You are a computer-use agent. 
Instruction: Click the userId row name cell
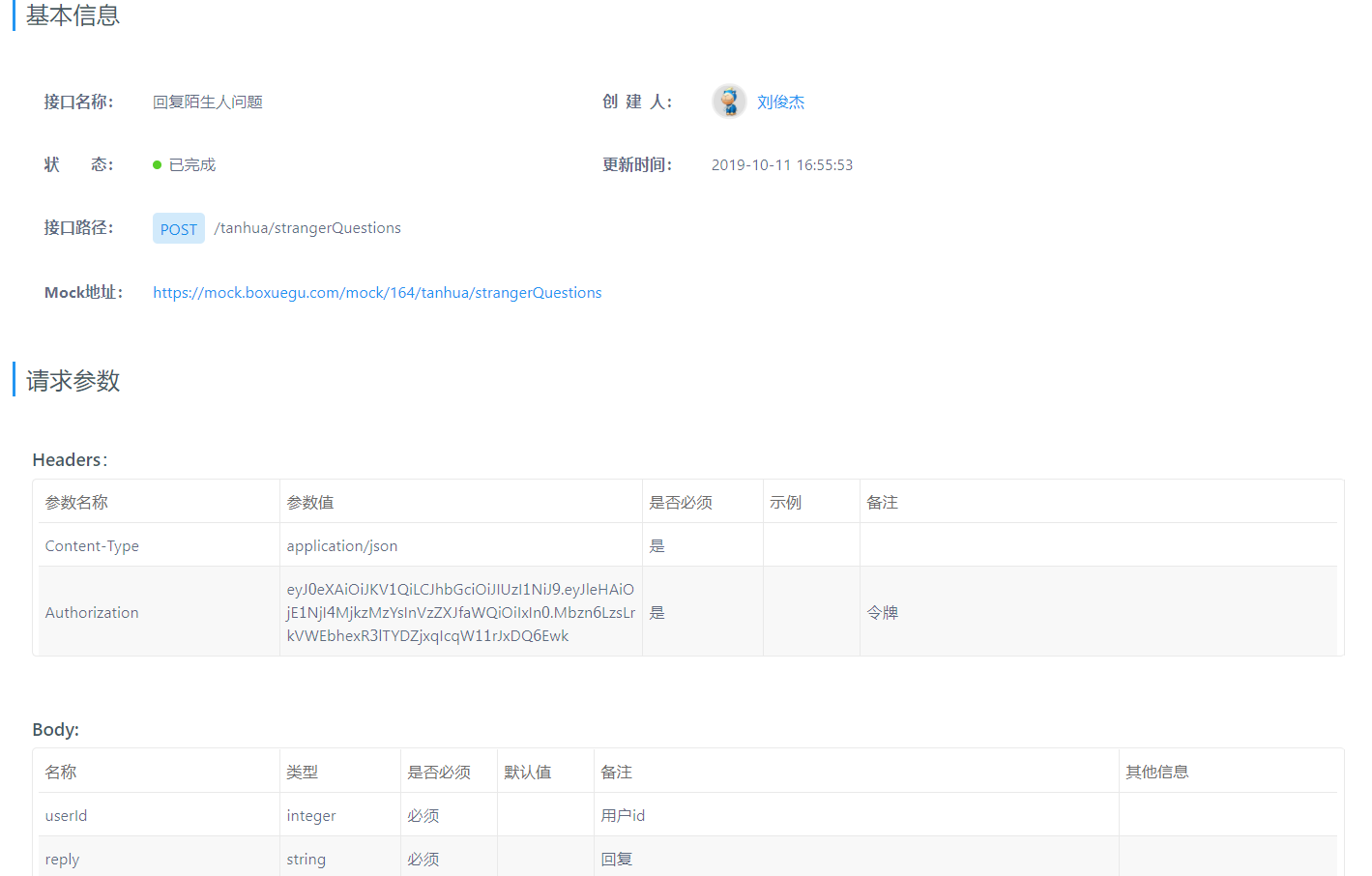coord(160,815)
